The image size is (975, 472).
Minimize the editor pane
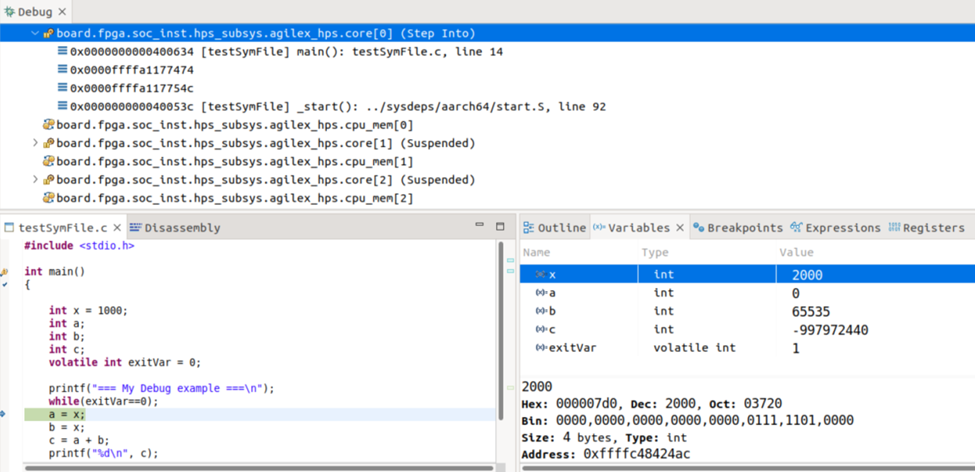click(x=479, y=227)
